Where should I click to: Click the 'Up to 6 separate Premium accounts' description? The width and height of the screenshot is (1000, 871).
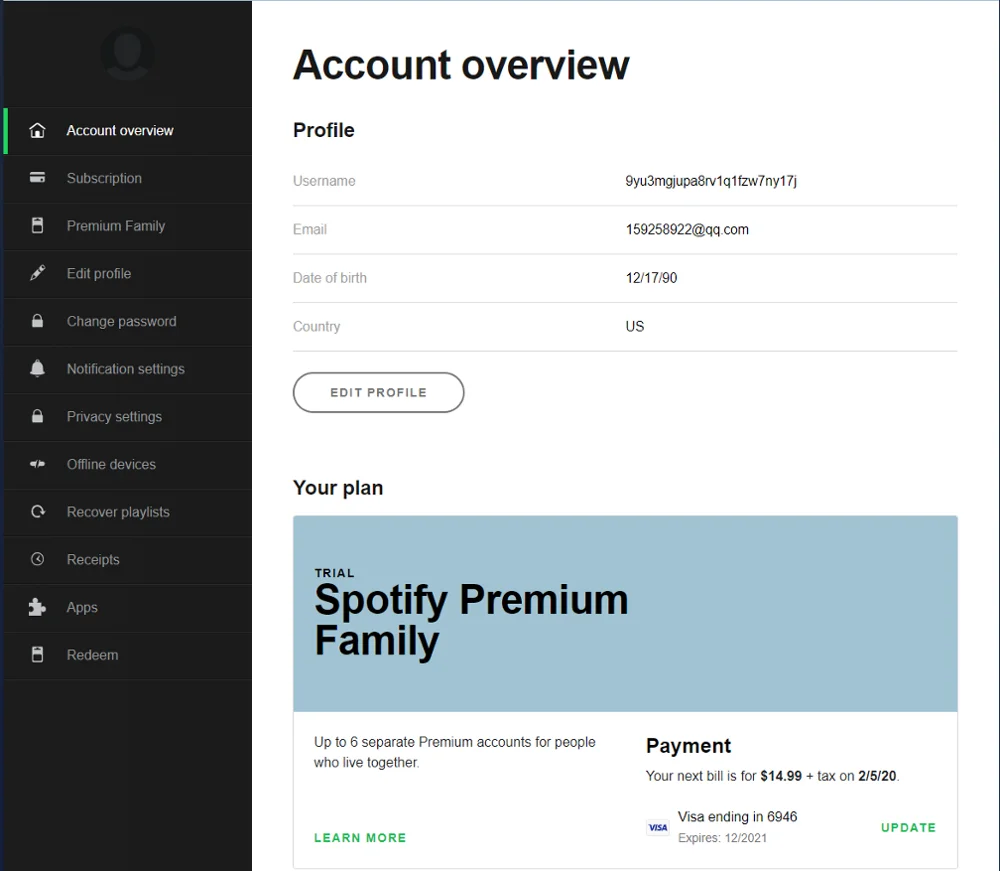pyautogui.click(x=455, y=752)
